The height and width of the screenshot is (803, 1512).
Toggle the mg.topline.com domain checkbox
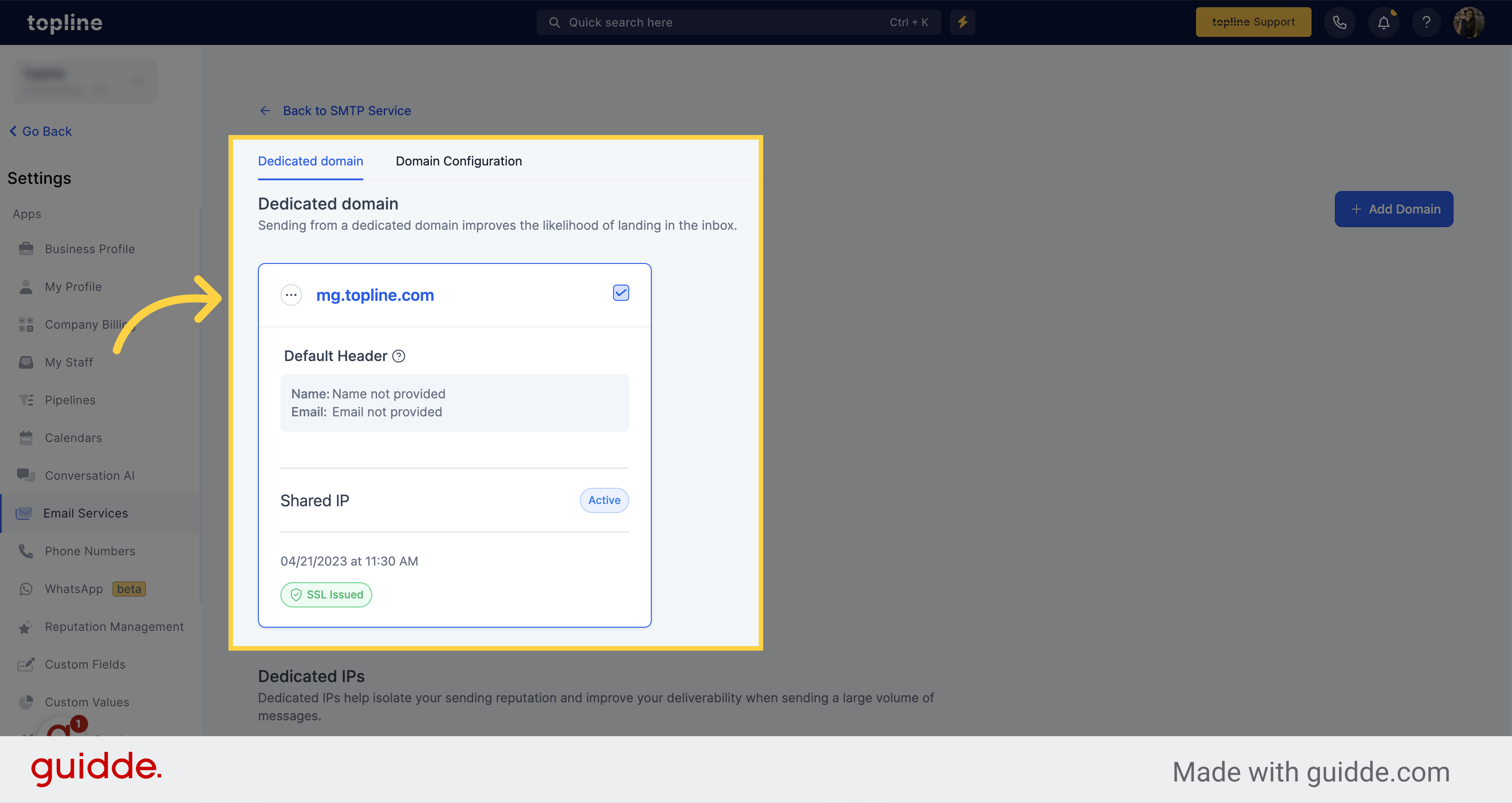click(x=620, y=293)
